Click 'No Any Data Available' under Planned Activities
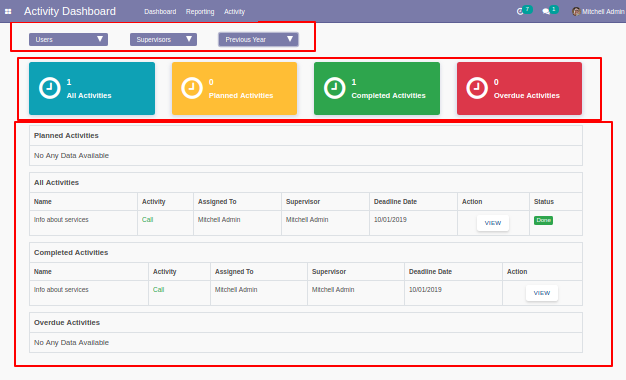626x380 pixels. pos(71,156)
